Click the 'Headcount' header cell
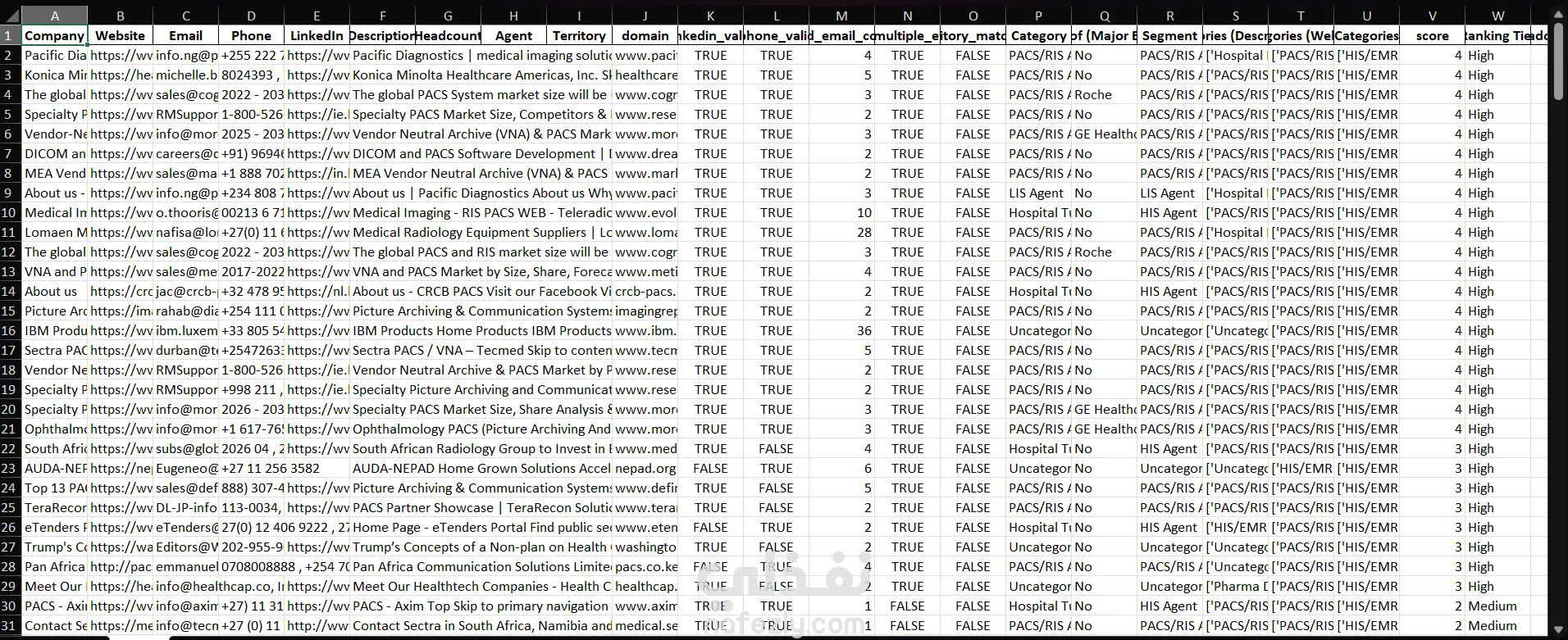The height and width of the screenshot is (640, 1568). point(448,35)
